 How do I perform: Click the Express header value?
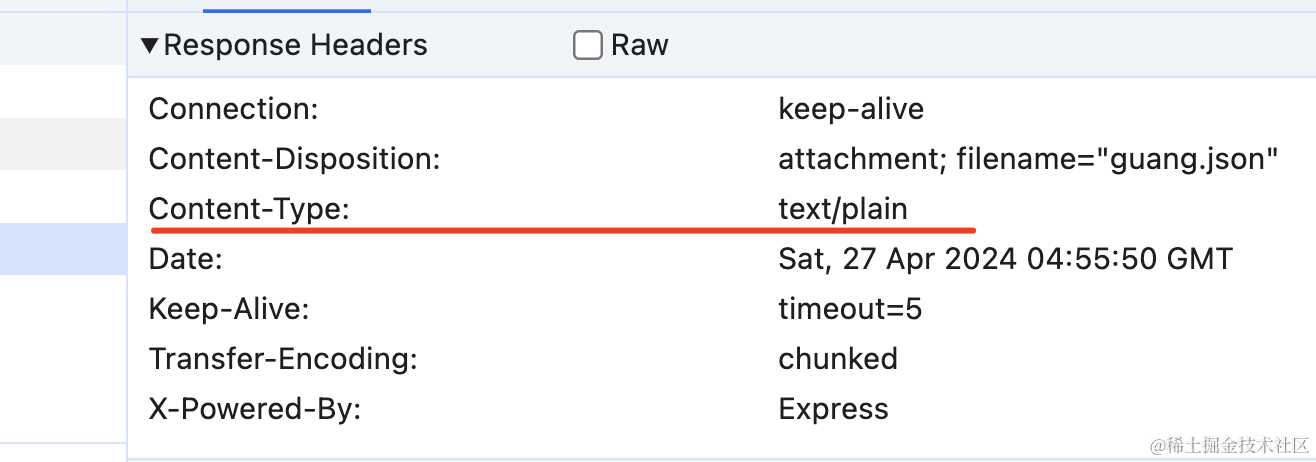pyautogui.click(x=833, y=409)
